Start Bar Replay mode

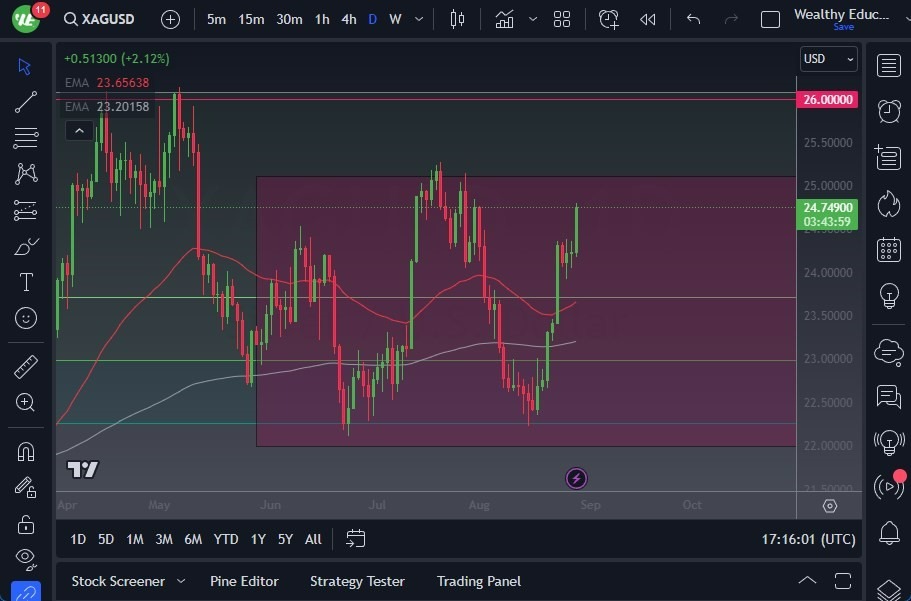[x=645, y=18]
